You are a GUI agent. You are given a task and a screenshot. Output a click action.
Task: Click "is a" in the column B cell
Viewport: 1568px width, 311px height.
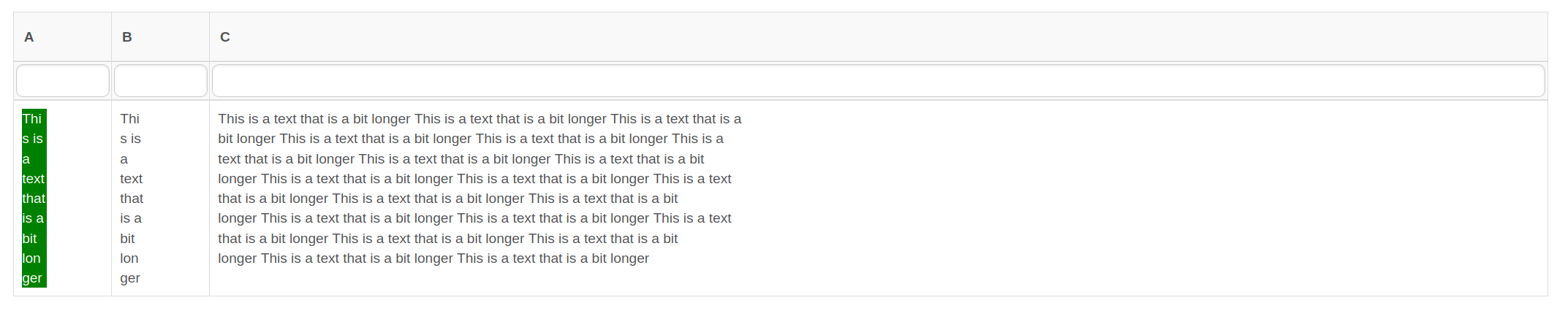(x=131, y=218)
